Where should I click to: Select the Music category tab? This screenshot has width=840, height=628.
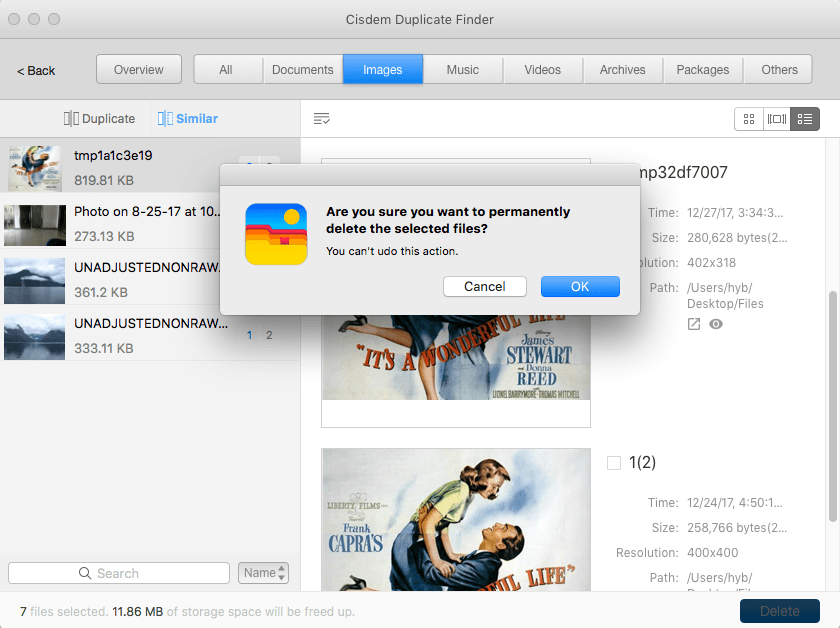tap(463, 70)
